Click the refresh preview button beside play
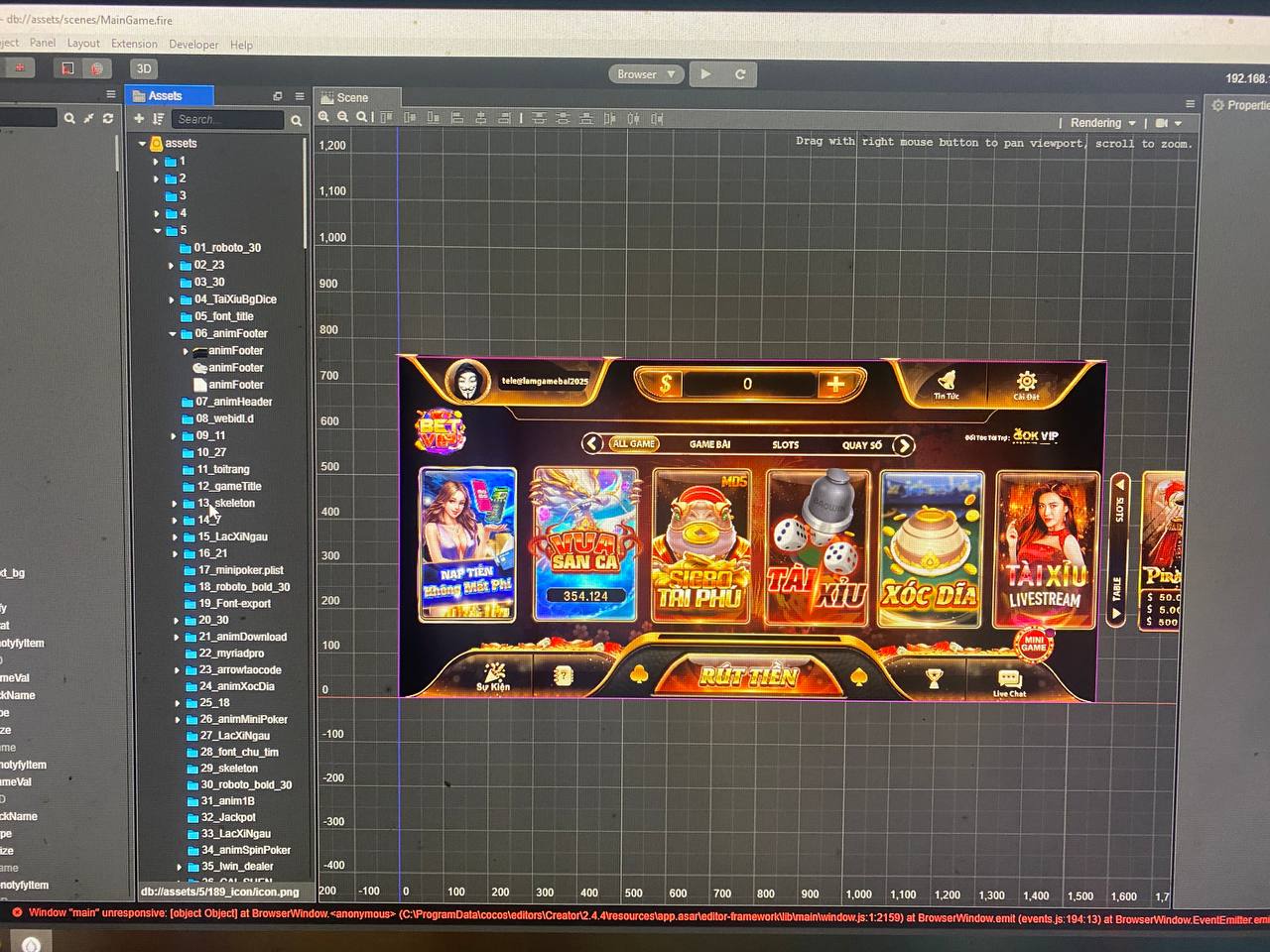The width and height of the screenshot is (1270, 952). click(x=739, y=73)
